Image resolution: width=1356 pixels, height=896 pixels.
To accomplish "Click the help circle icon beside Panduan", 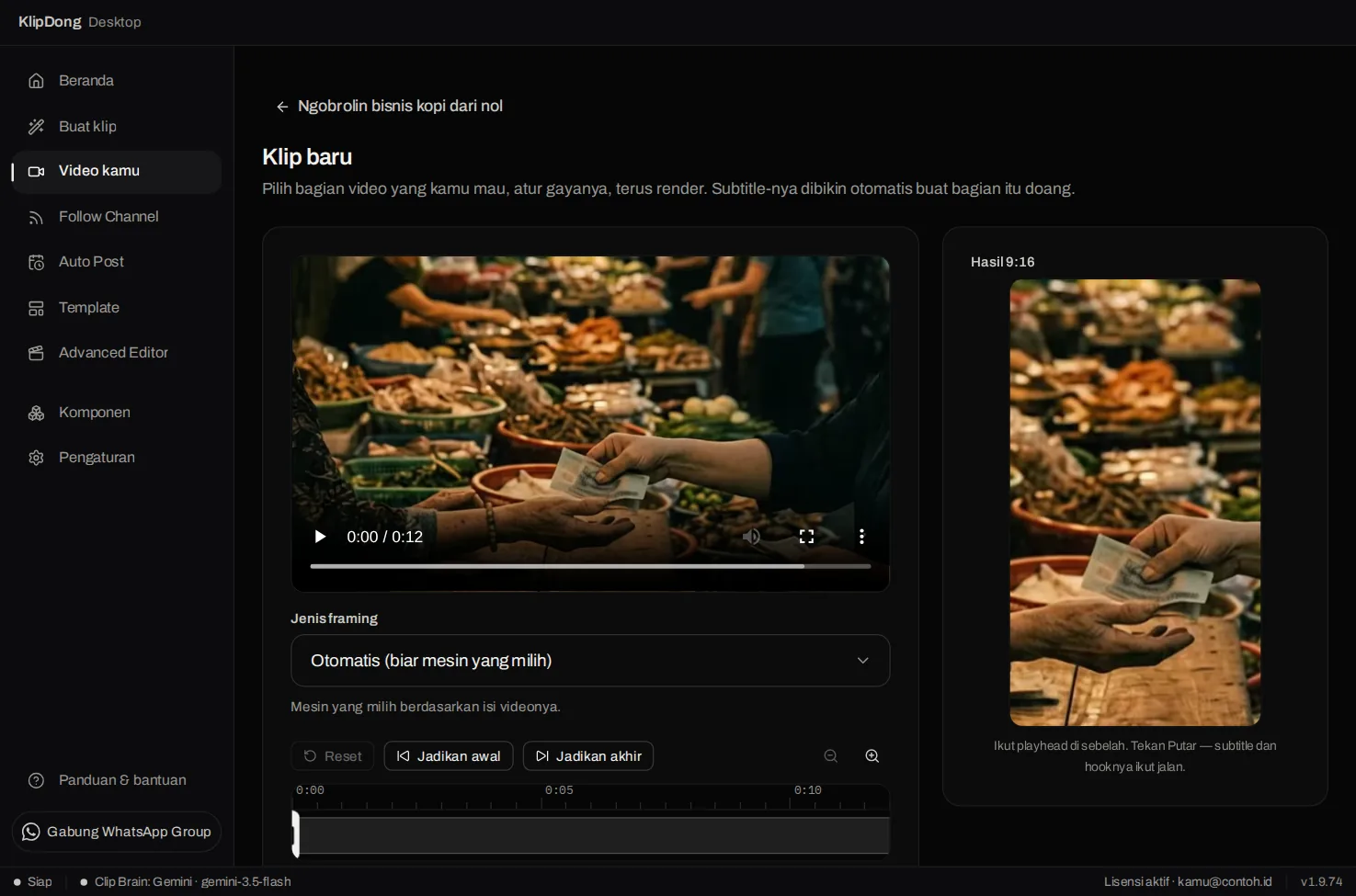I will coord(36,780).
